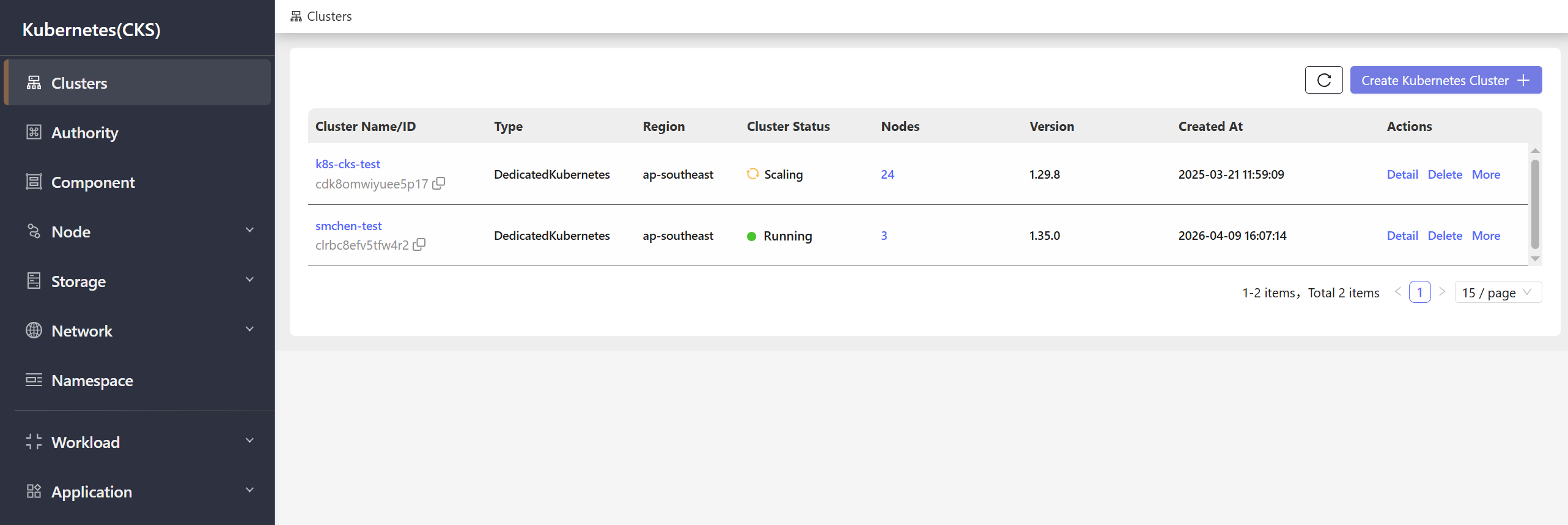Image resolution: width=1568 pixels, height=525 pixels.
Task: Open the Namespace menu item
Action: click(138, 380)
